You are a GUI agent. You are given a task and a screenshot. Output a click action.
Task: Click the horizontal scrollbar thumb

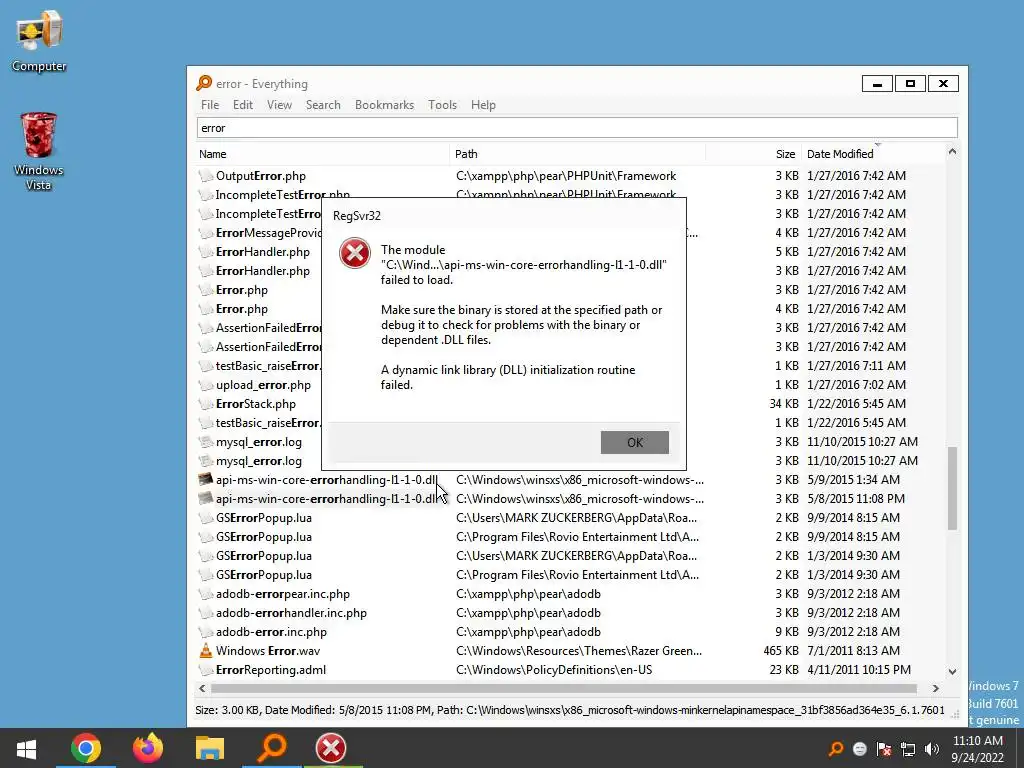click(x=564, y=688)
